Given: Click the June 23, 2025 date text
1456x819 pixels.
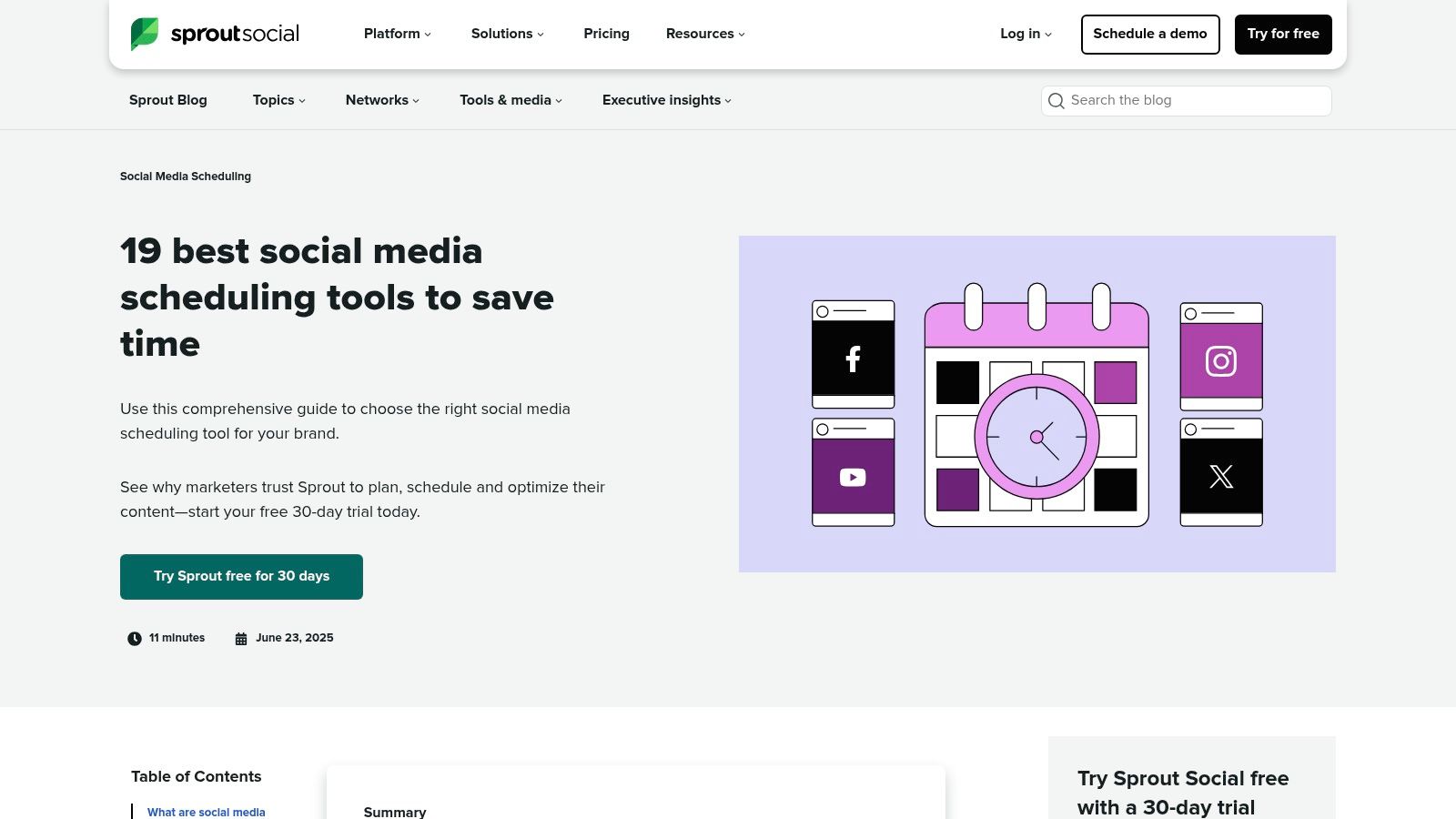Looking at the screenshot, I should click(x=295, y=638).
